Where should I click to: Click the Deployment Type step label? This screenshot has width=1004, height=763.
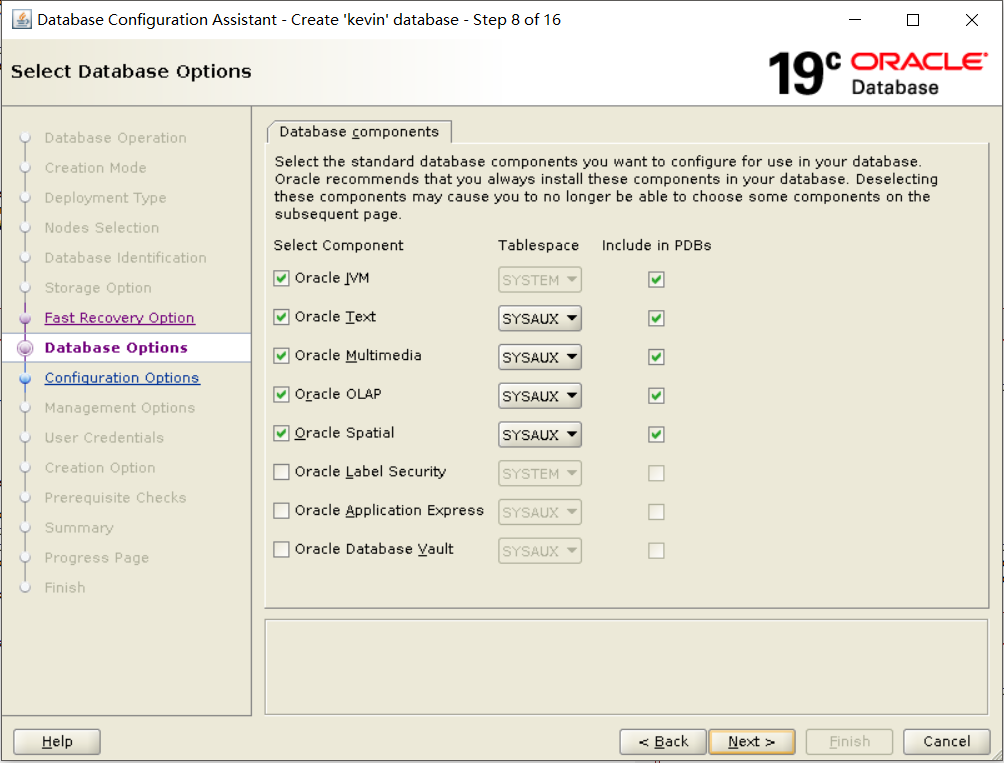point(105,198)
